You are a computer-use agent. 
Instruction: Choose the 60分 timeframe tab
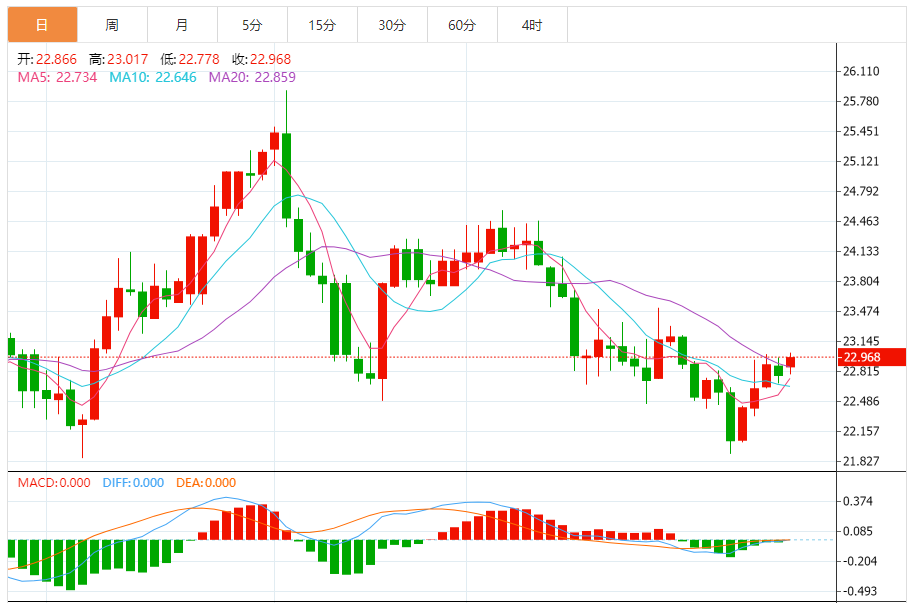[462, 25]
